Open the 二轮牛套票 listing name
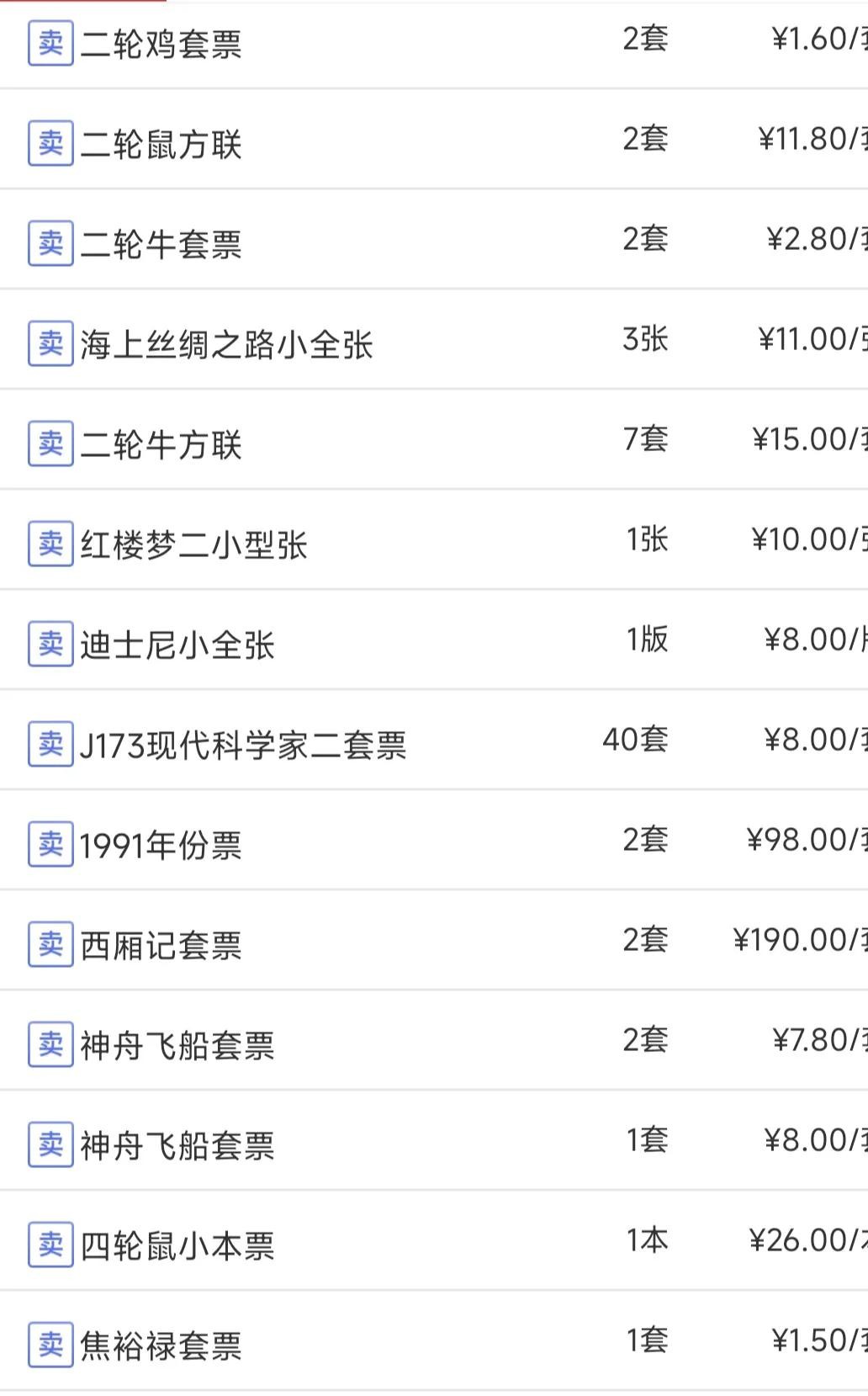Screen dimensions: 868x1396 (161, 244)
